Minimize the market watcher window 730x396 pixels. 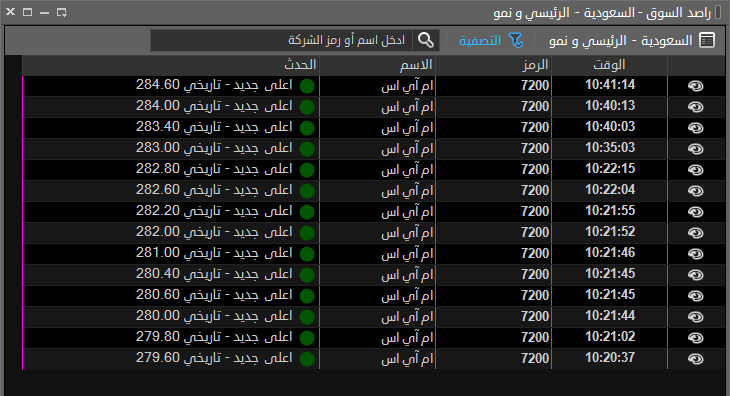click(45, 13)
